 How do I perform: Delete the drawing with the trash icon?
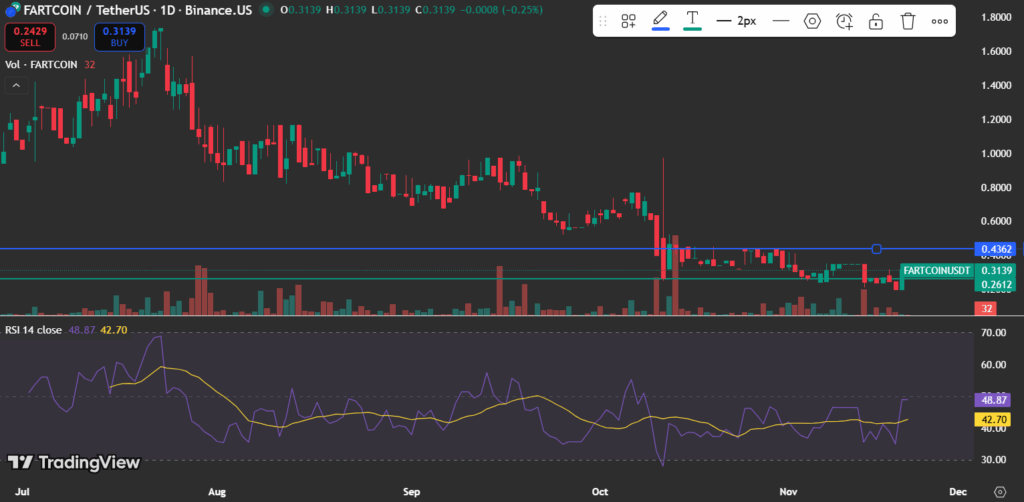coord(908,21)
